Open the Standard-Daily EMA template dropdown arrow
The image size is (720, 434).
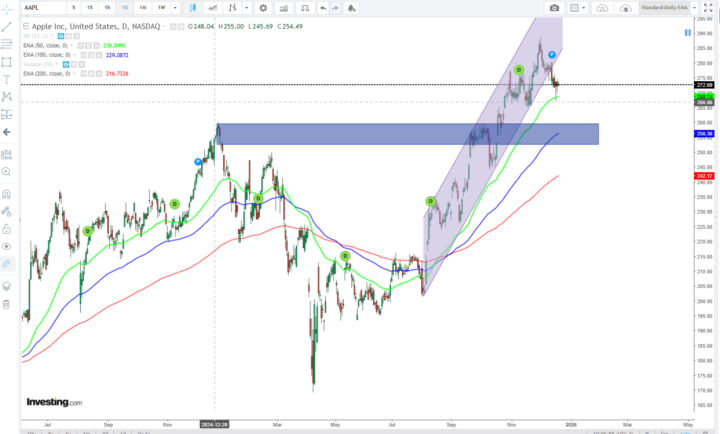(x=694, y=8)
